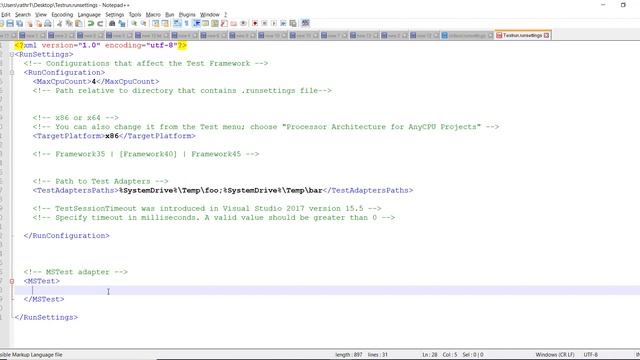Toggle synchronized vertical scrolling icon

pos(156,23)
